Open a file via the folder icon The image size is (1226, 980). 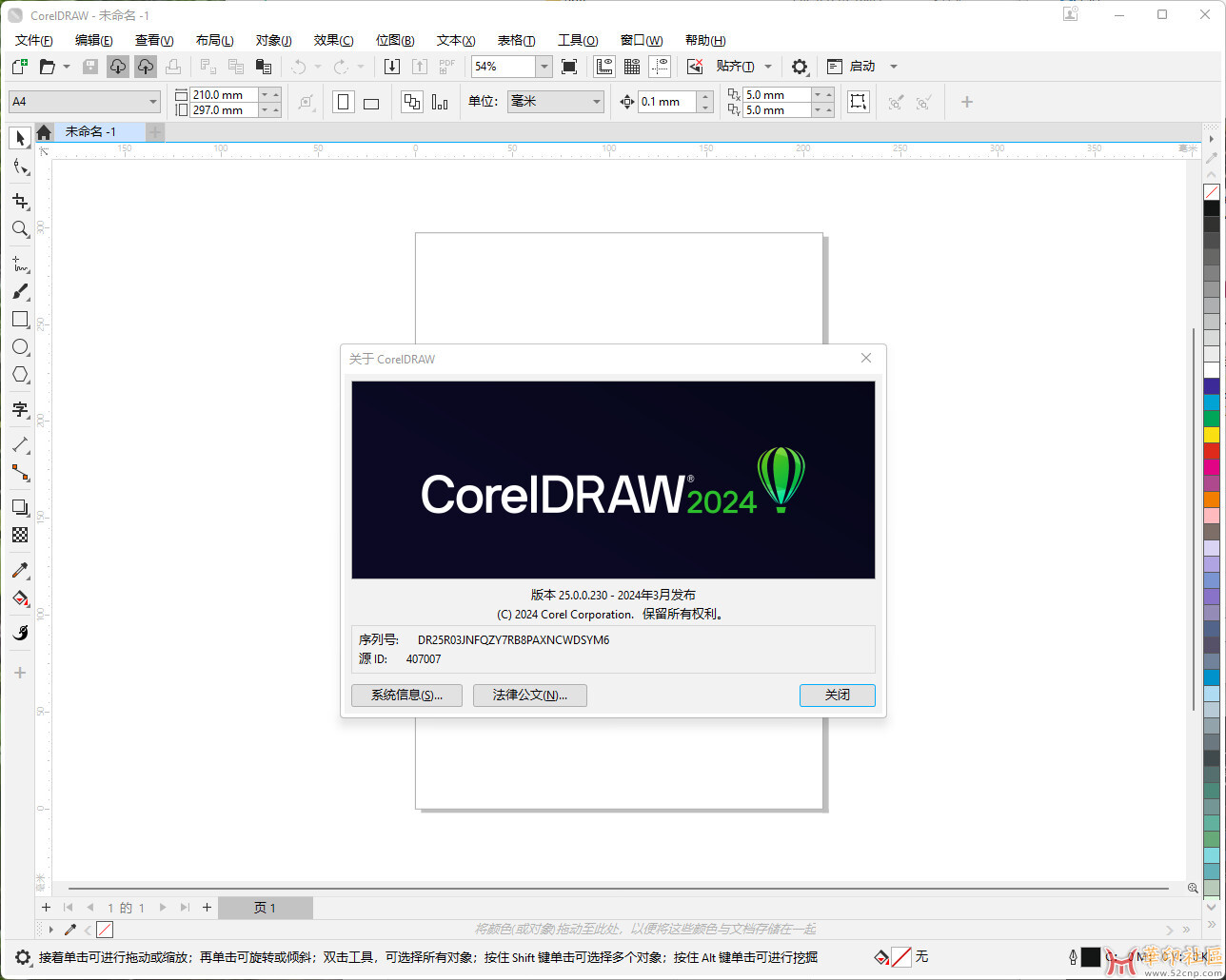click(47, 67)
